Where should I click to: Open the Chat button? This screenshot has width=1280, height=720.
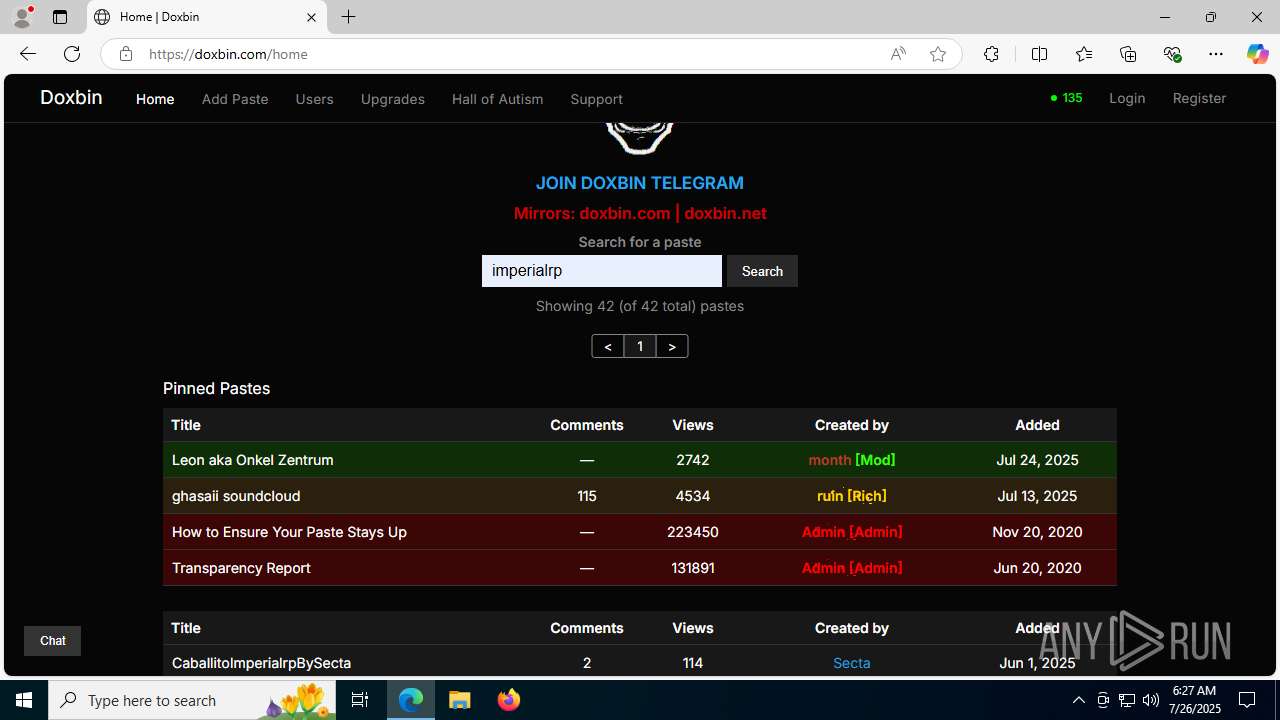(52, 641)
